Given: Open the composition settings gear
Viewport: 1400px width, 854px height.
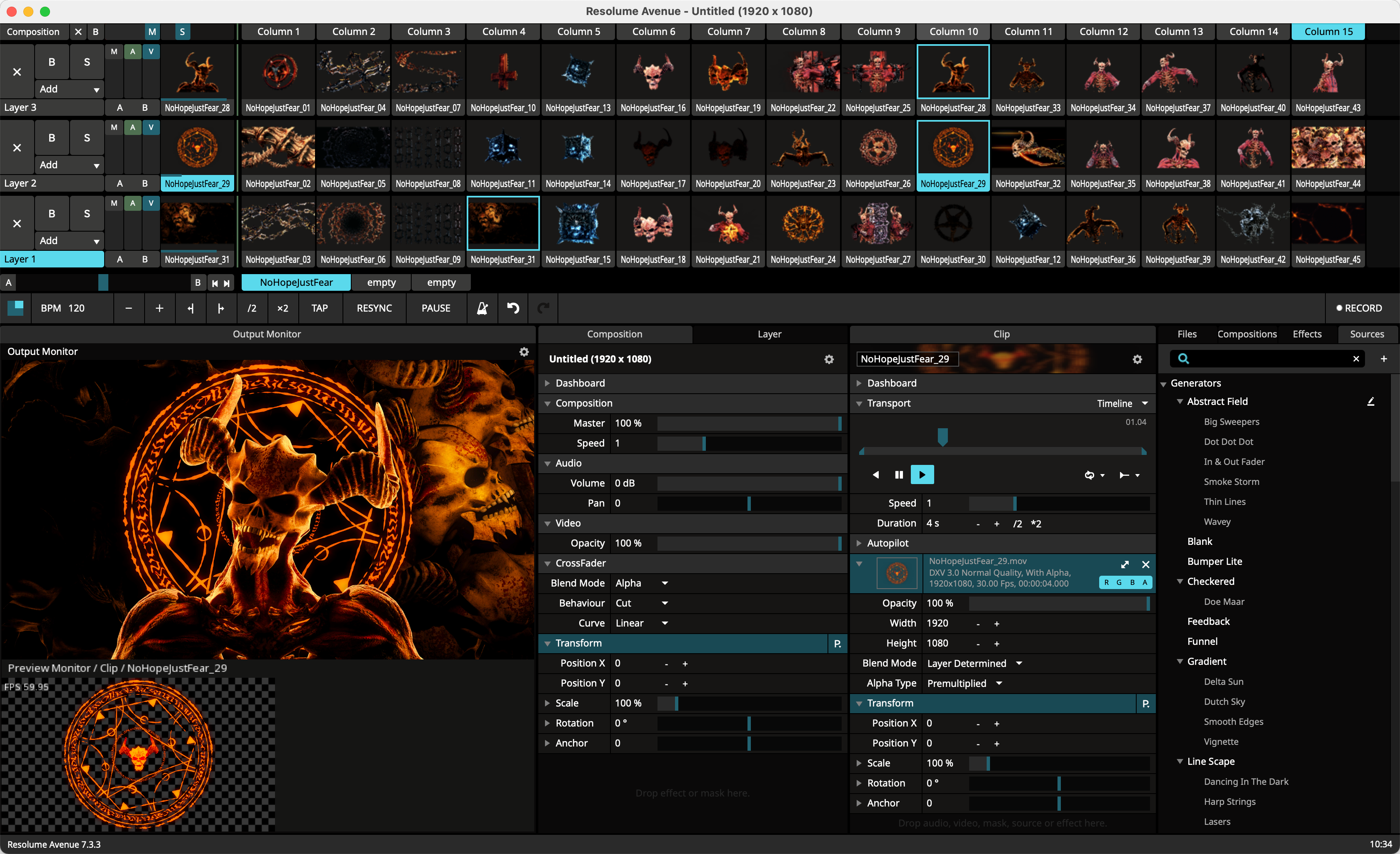Looking at the screenshot, I should click(828, 359).
